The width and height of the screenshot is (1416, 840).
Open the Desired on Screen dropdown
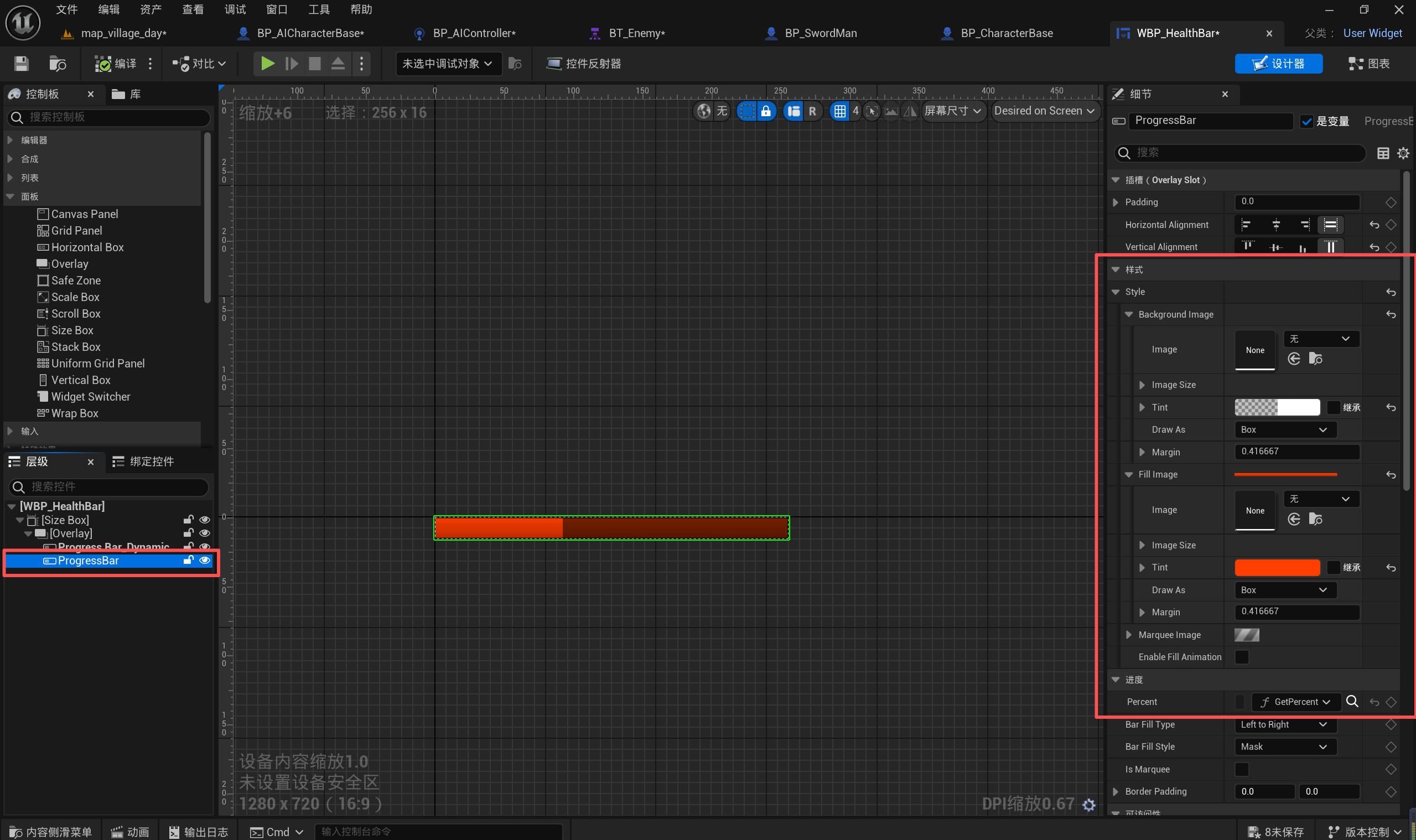coord(1044,111)
